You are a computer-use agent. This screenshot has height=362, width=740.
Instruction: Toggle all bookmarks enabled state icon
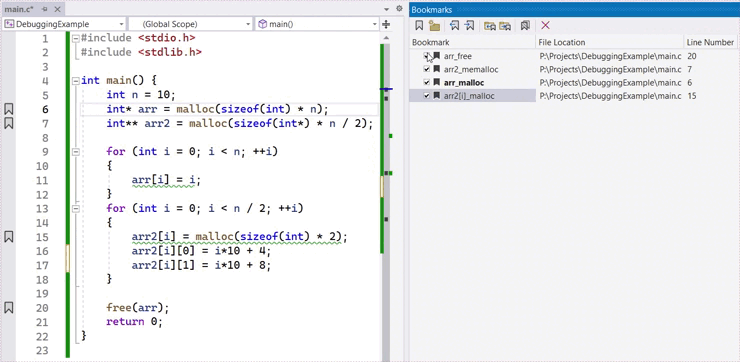(x=525, y=25)
